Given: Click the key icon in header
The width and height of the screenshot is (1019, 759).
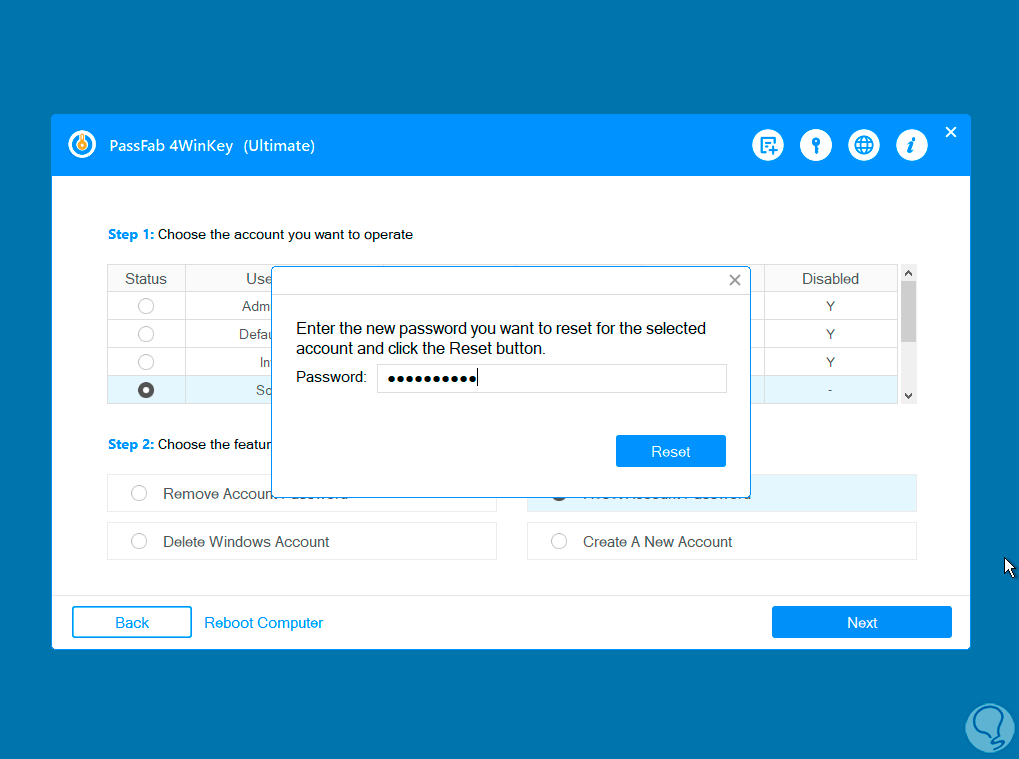Looking at the screenshot, I should 816,145.
